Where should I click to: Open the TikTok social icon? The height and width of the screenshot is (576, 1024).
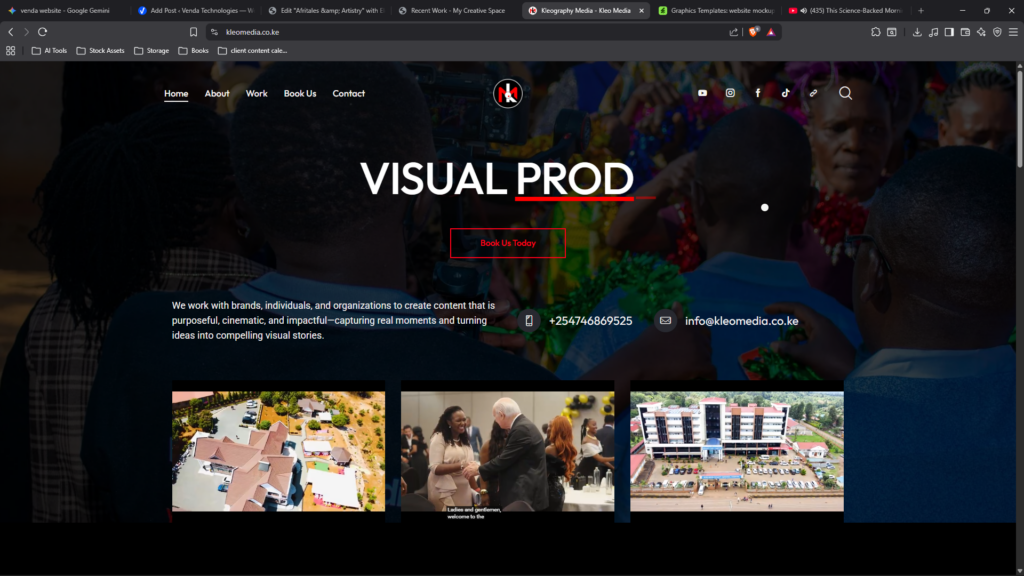tap(786, 93)
